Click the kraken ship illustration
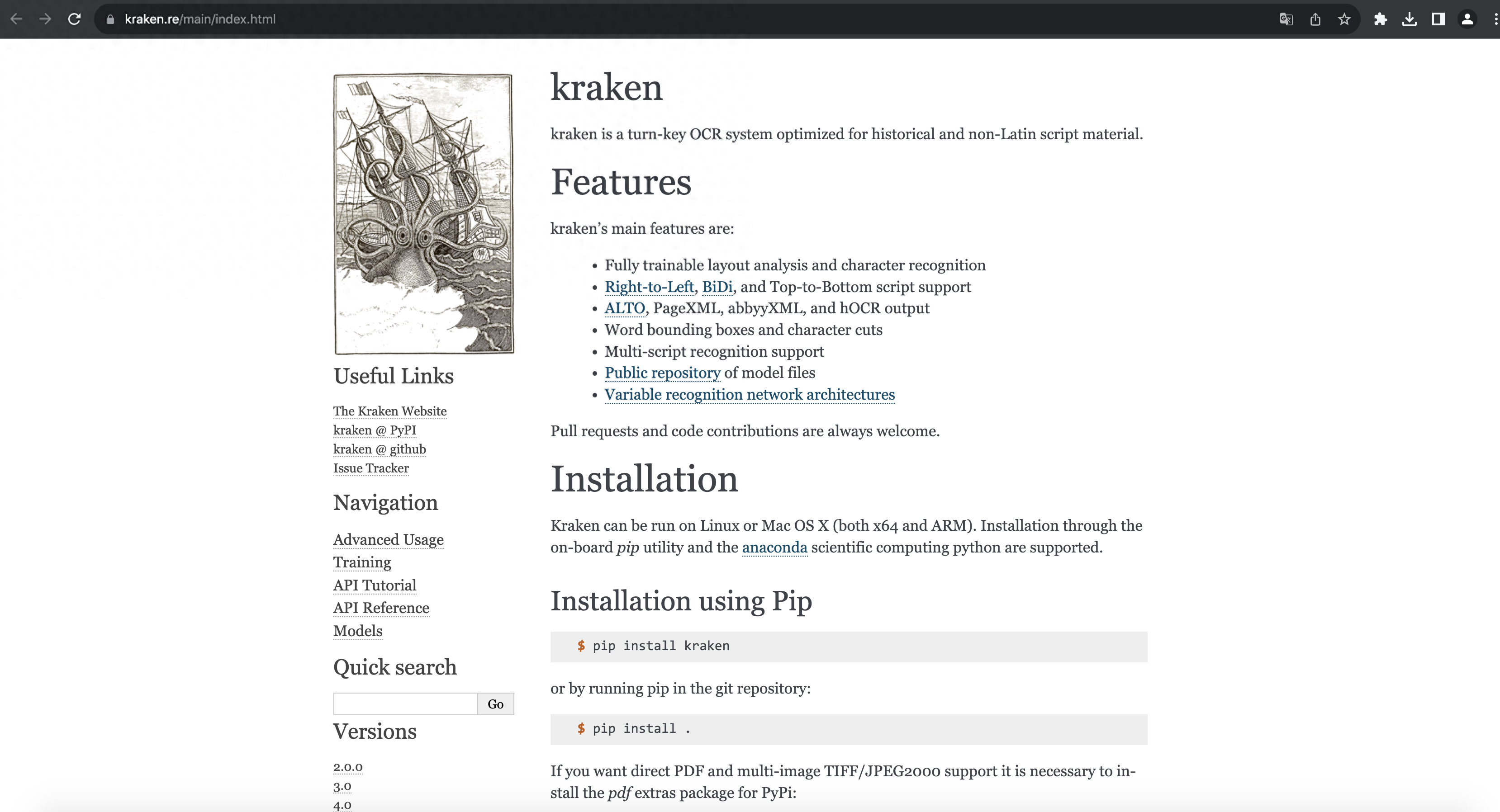 (424, 213)
